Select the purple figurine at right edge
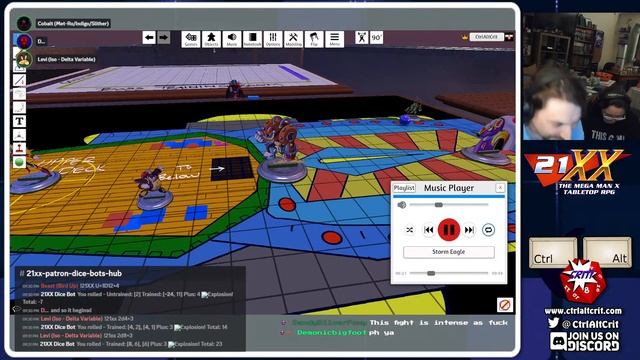This screenshot has height=360, width=640. pyautogui.click(x=491, y=140)
